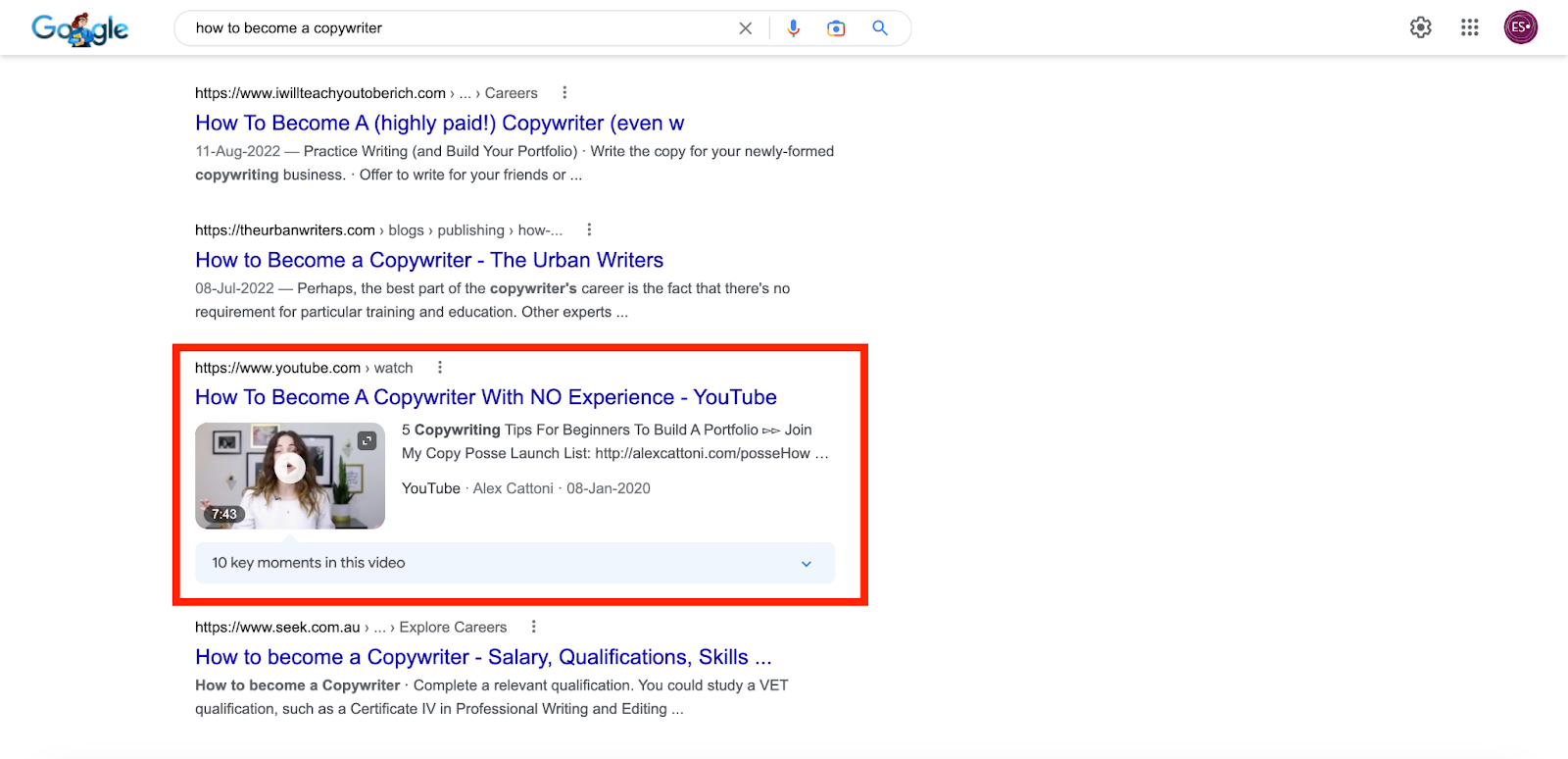
Task: Open "How To Become A Copywriter With NO Experience" link
Action: pyautogui.click(x=486, y=397)
